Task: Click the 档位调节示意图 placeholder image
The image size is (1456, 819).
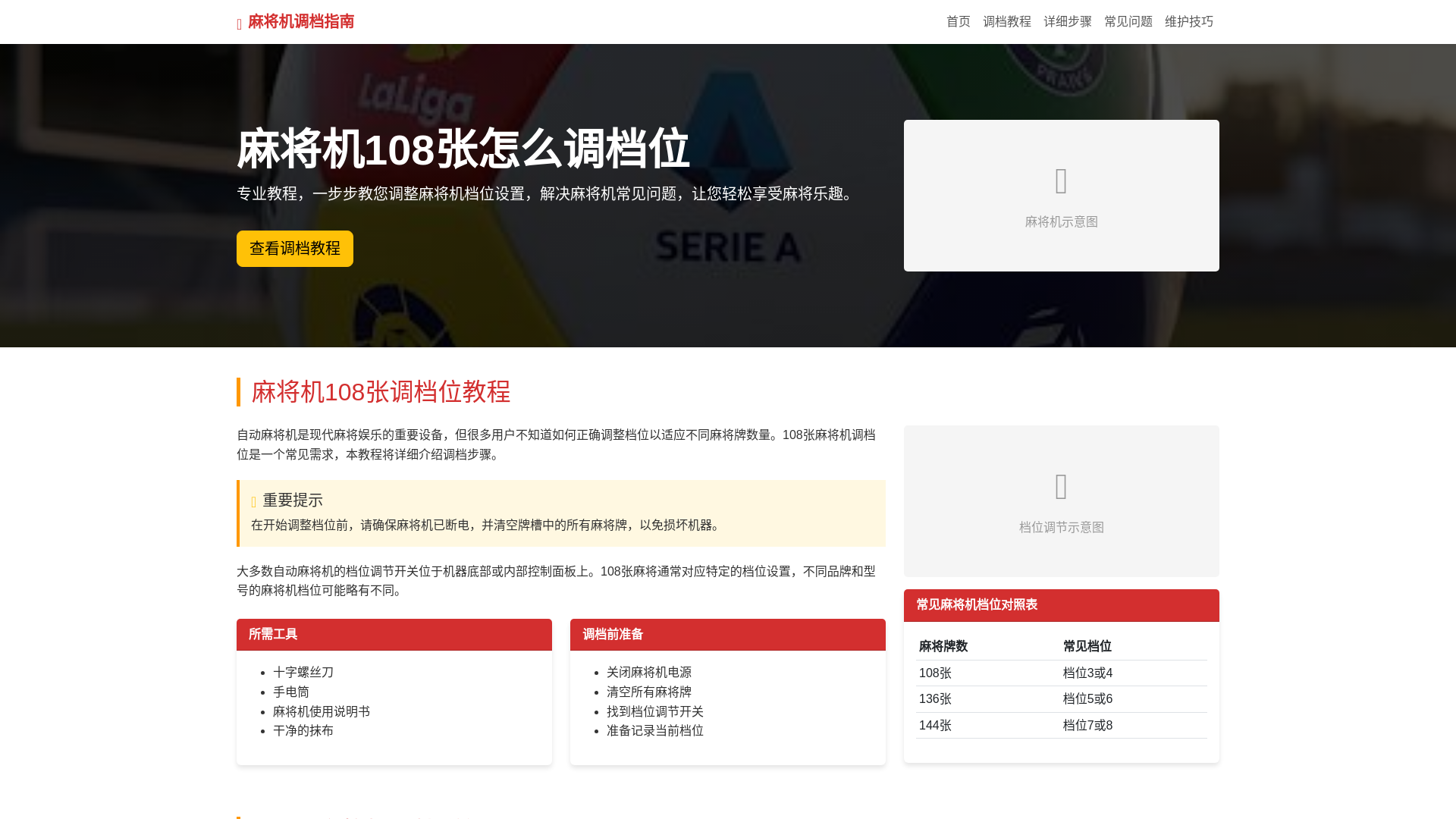Action: tap(1062, 501)
